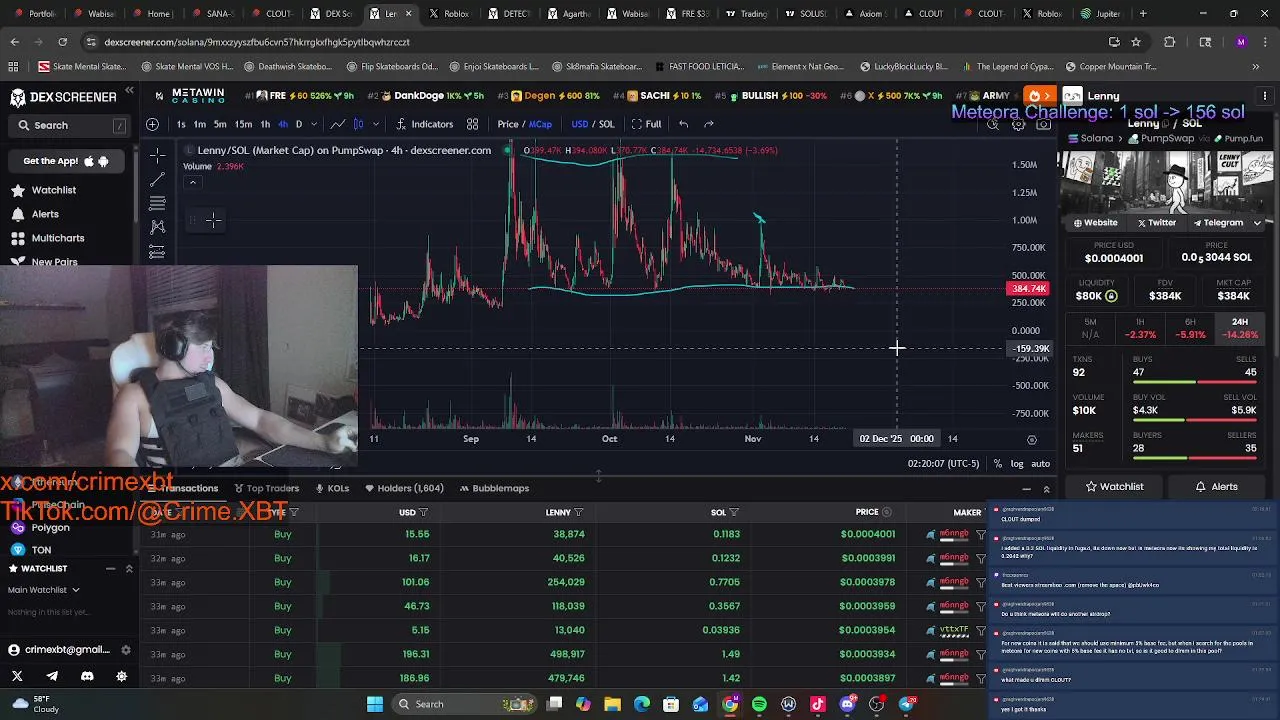
Task: Open the chart layout grid icon
Action: coord(472,124)
